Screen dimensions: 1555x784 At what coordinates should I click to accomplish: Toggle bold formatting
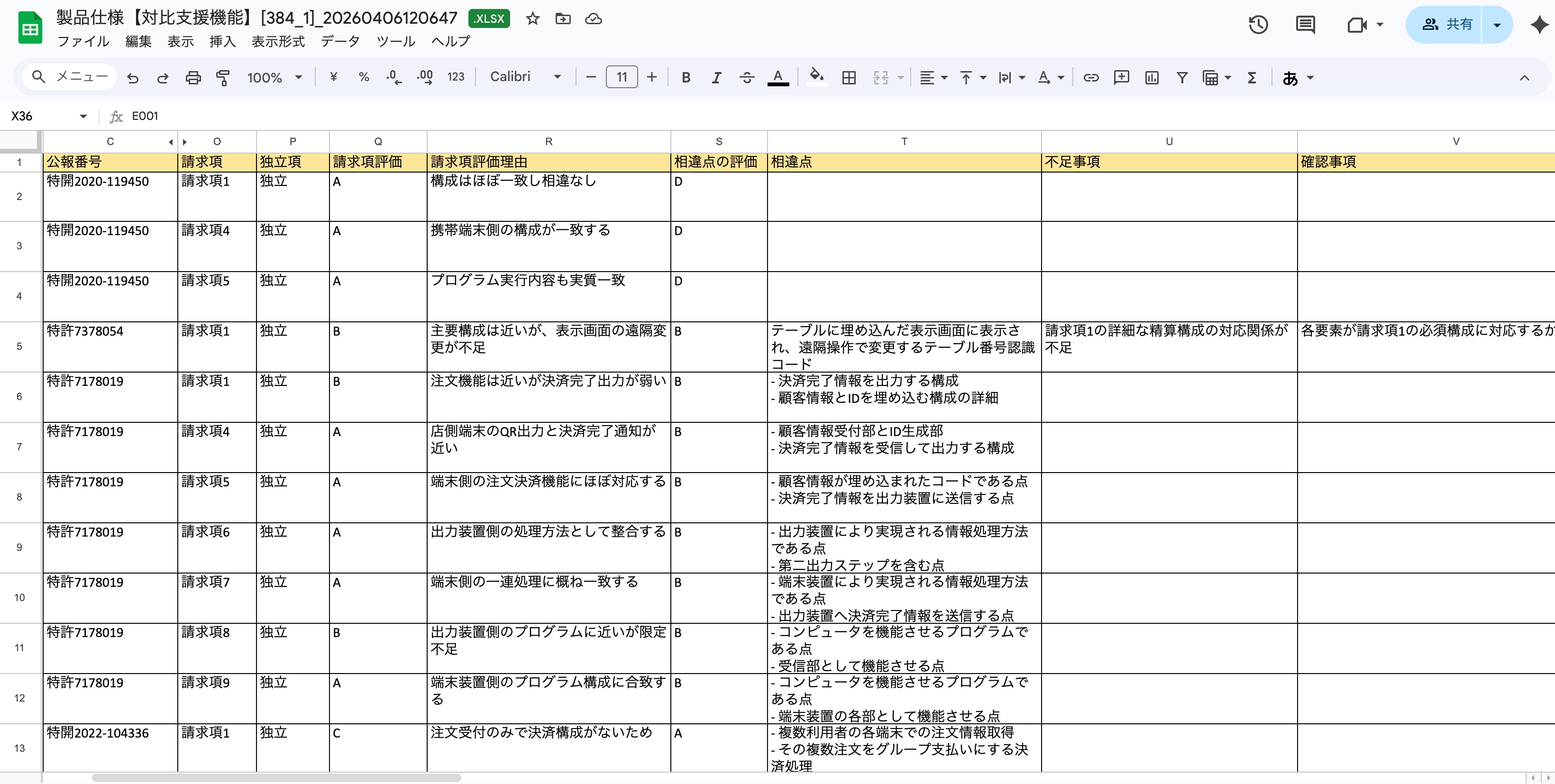tap(686, 77)
